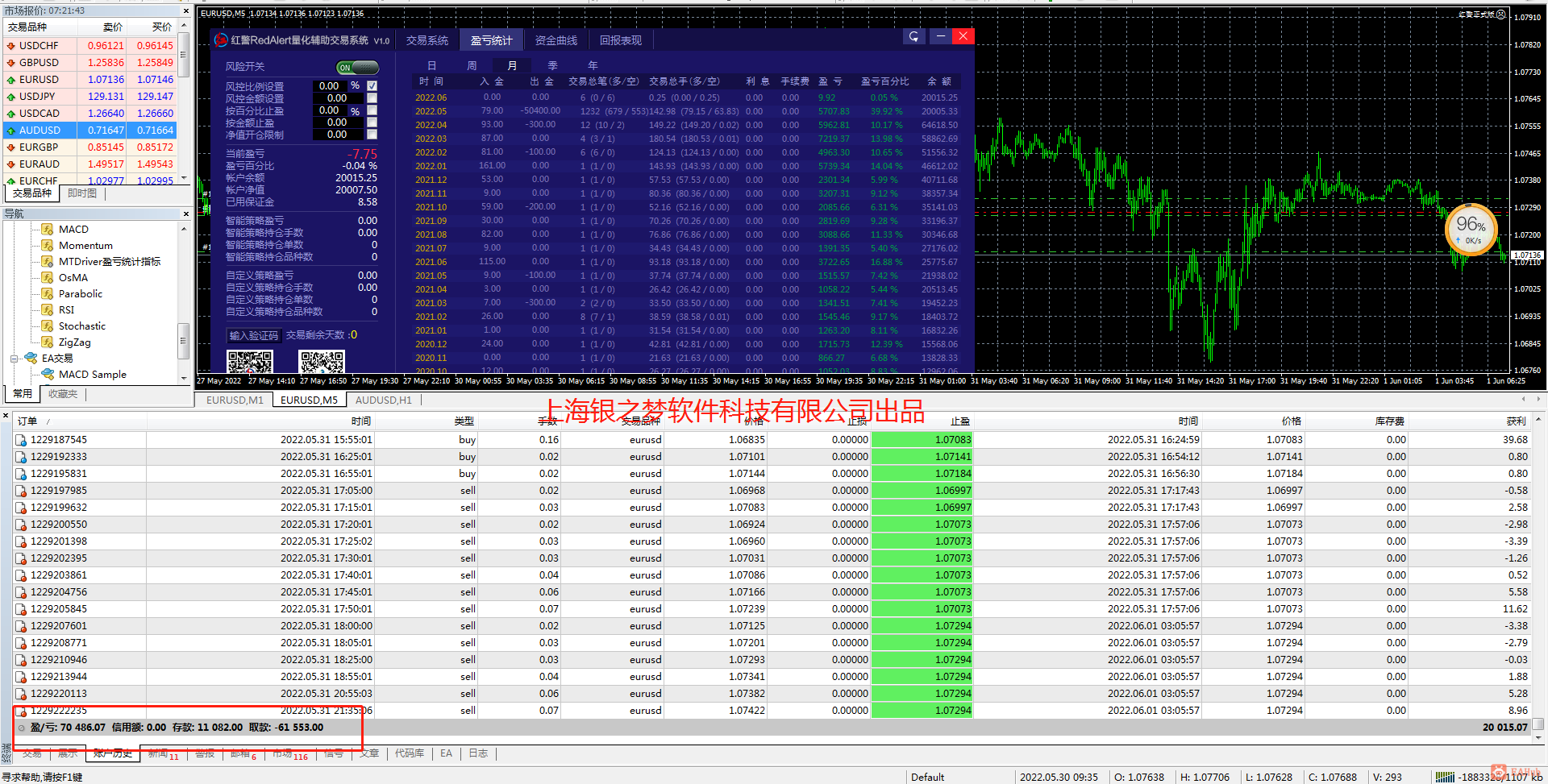The height and width of the screenshot is (784, 1548).
Task: Select the MACD indicator in navigator
Action: (x=73, y=230)
